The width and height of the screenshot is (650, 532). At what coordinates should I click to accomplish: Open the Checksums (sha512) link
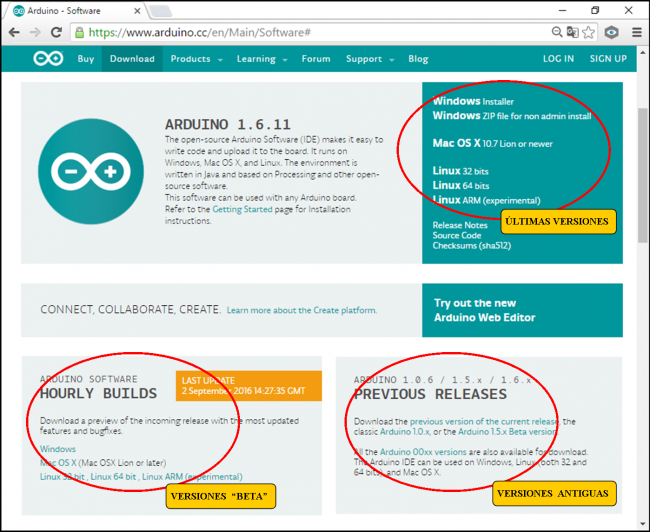(x=471, y=246)
